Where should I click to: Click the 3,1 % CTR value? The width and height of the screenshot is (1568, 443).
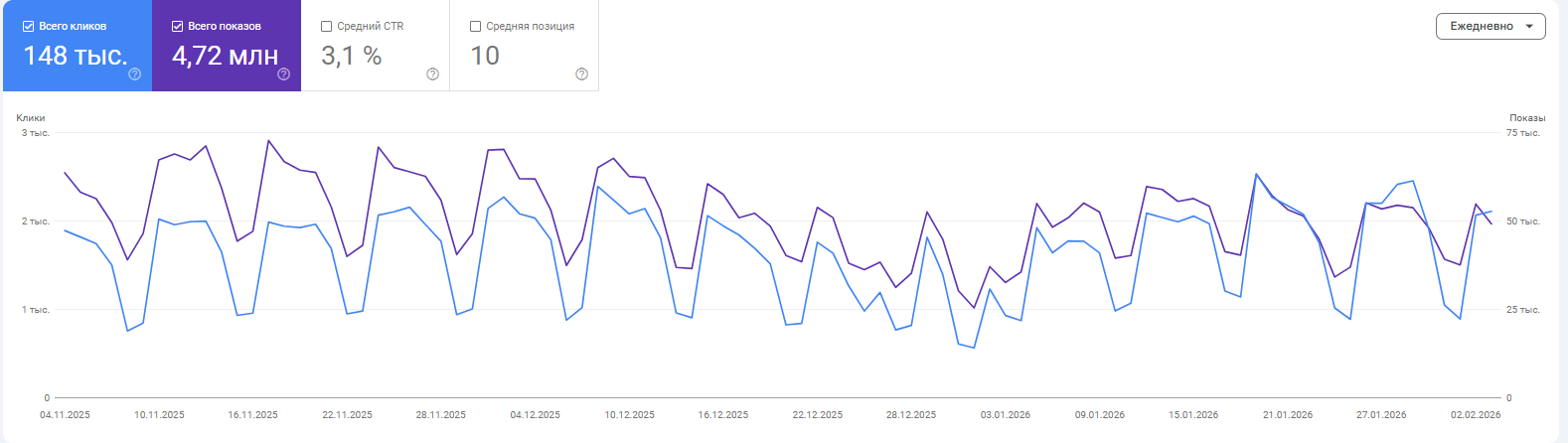click(x=352, y=56)
